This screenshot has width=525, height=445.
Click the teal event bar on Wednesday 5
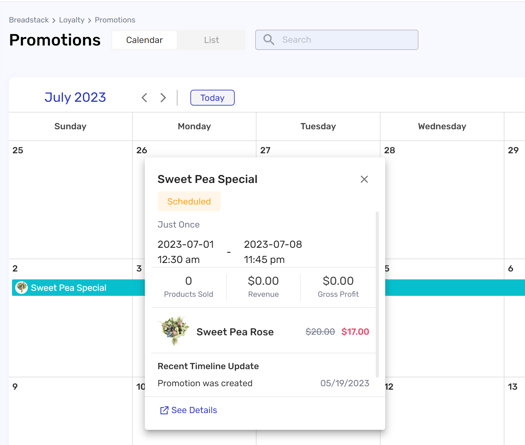[444, 288]
